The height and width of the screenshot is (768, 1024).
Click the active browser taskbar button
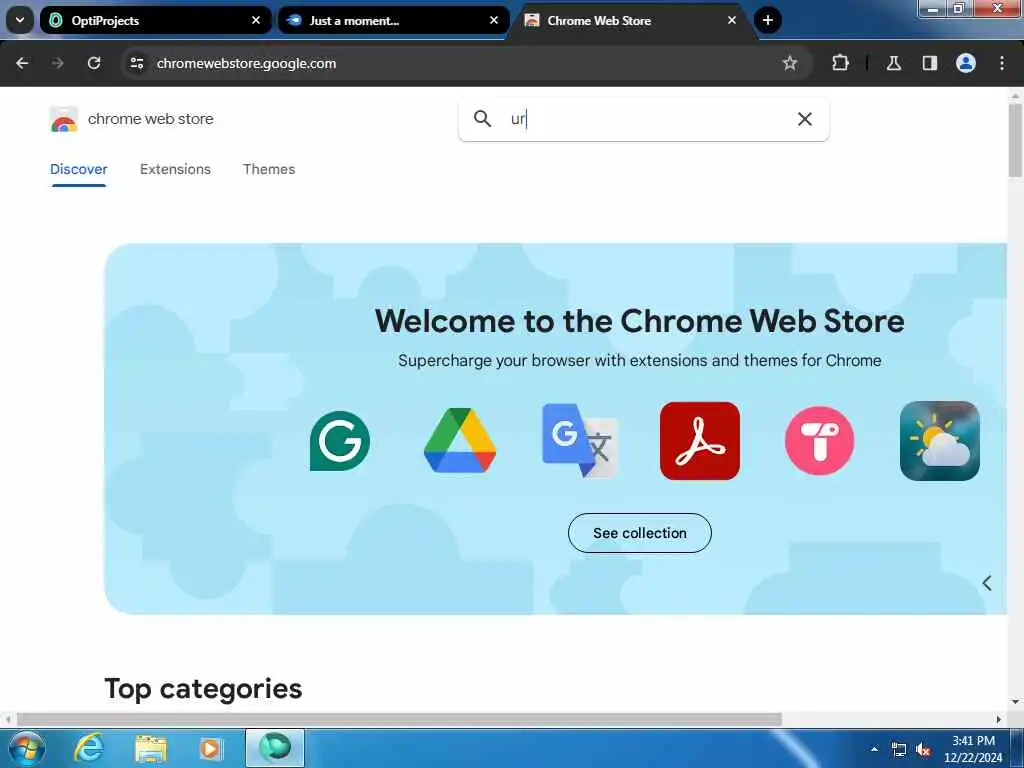[x=275, y=748]
